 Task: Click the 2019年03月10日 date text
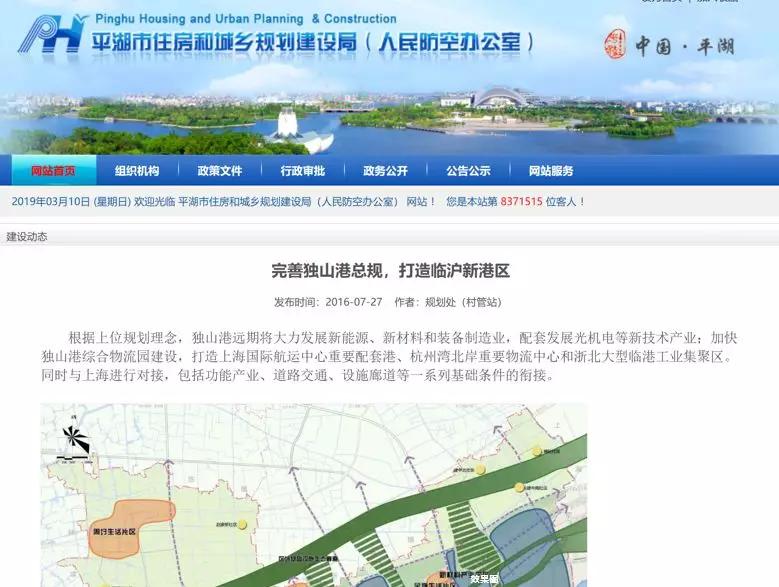(x=51, y=202)
